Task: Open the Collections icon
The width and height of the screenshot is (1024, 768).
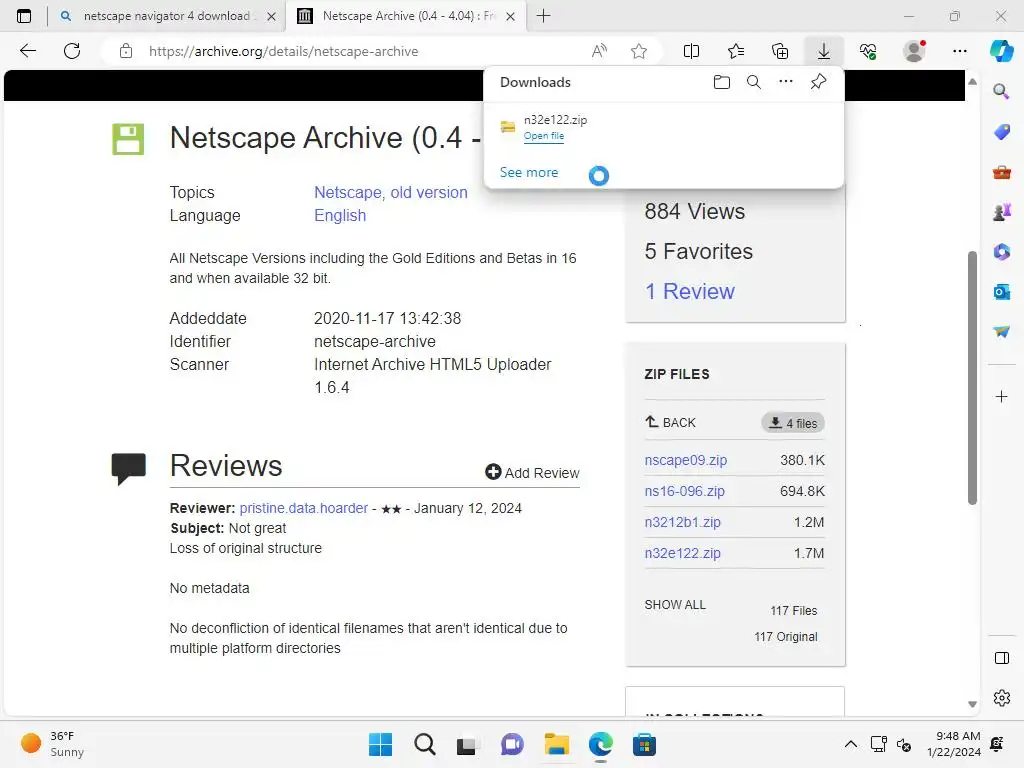Action: coord(780,51)
